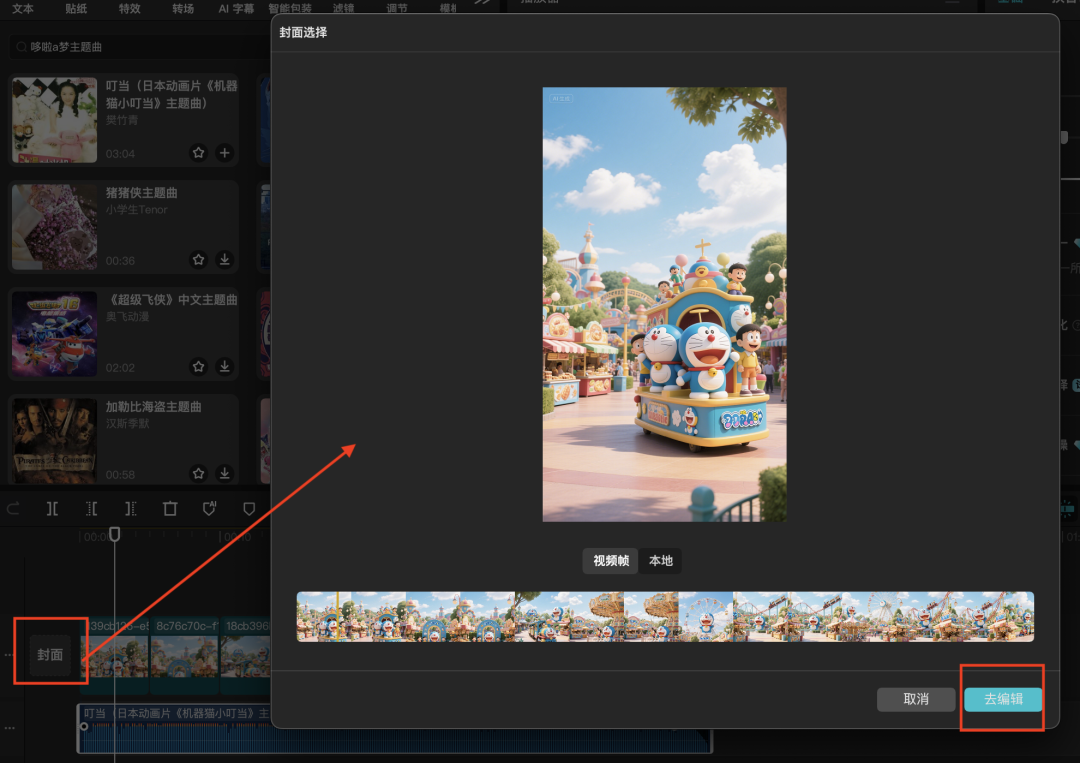1080x763 pixels.
Task: Click the delete trash icon in timeline toolbar
Action: (170, 509)
